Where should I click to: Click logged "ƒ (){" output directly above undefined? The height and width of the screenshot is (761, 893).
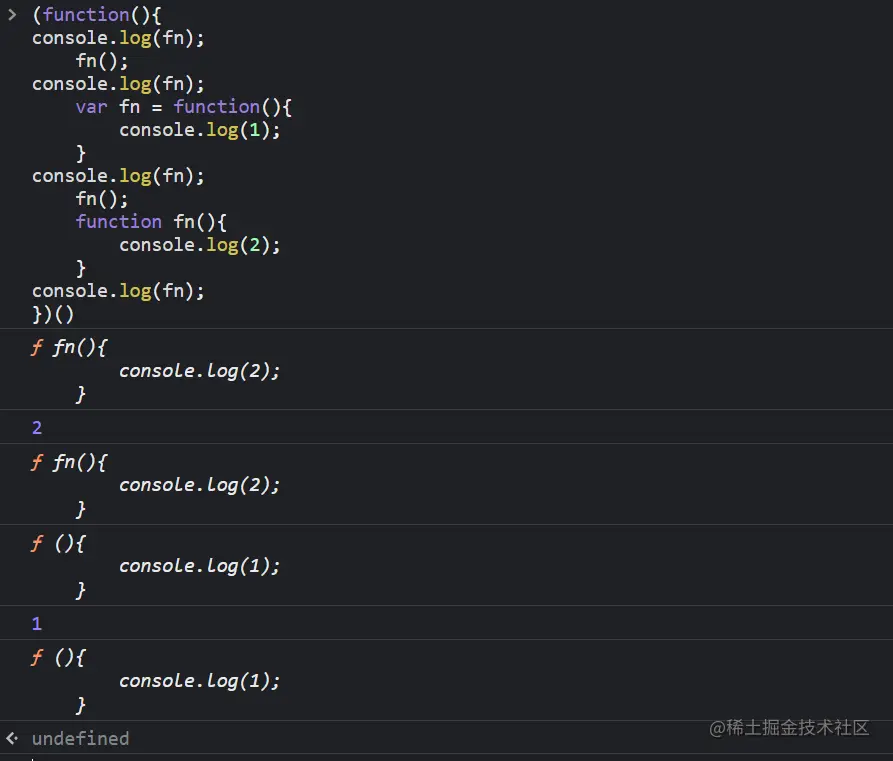click(58, 658)
